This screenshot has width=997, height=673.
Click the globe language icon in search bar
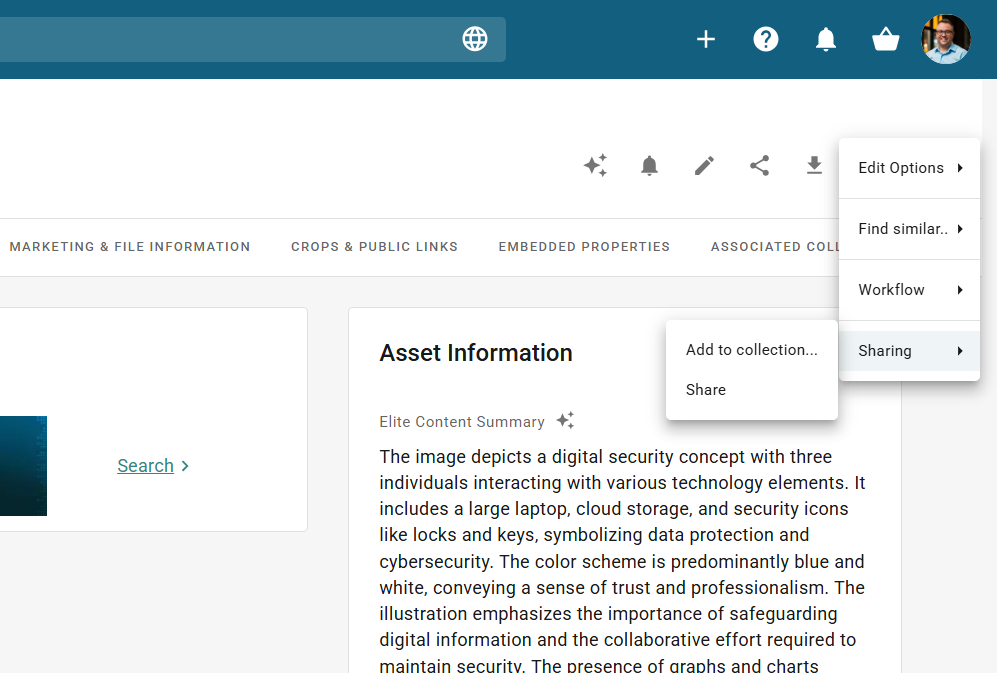click(x=475, y=39)
